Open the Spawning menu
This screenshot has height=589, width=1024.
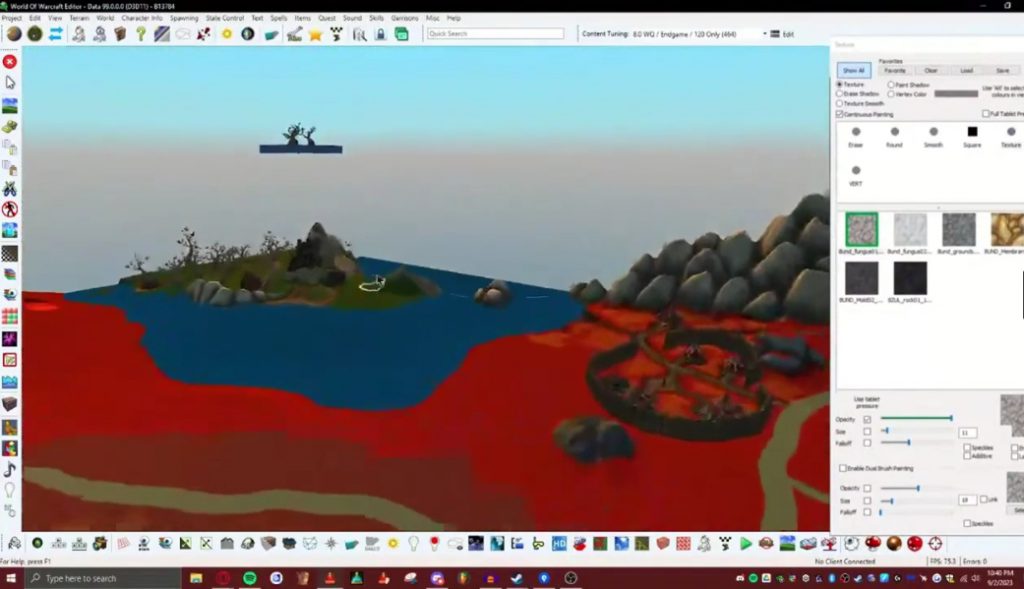tap(184, 18)
